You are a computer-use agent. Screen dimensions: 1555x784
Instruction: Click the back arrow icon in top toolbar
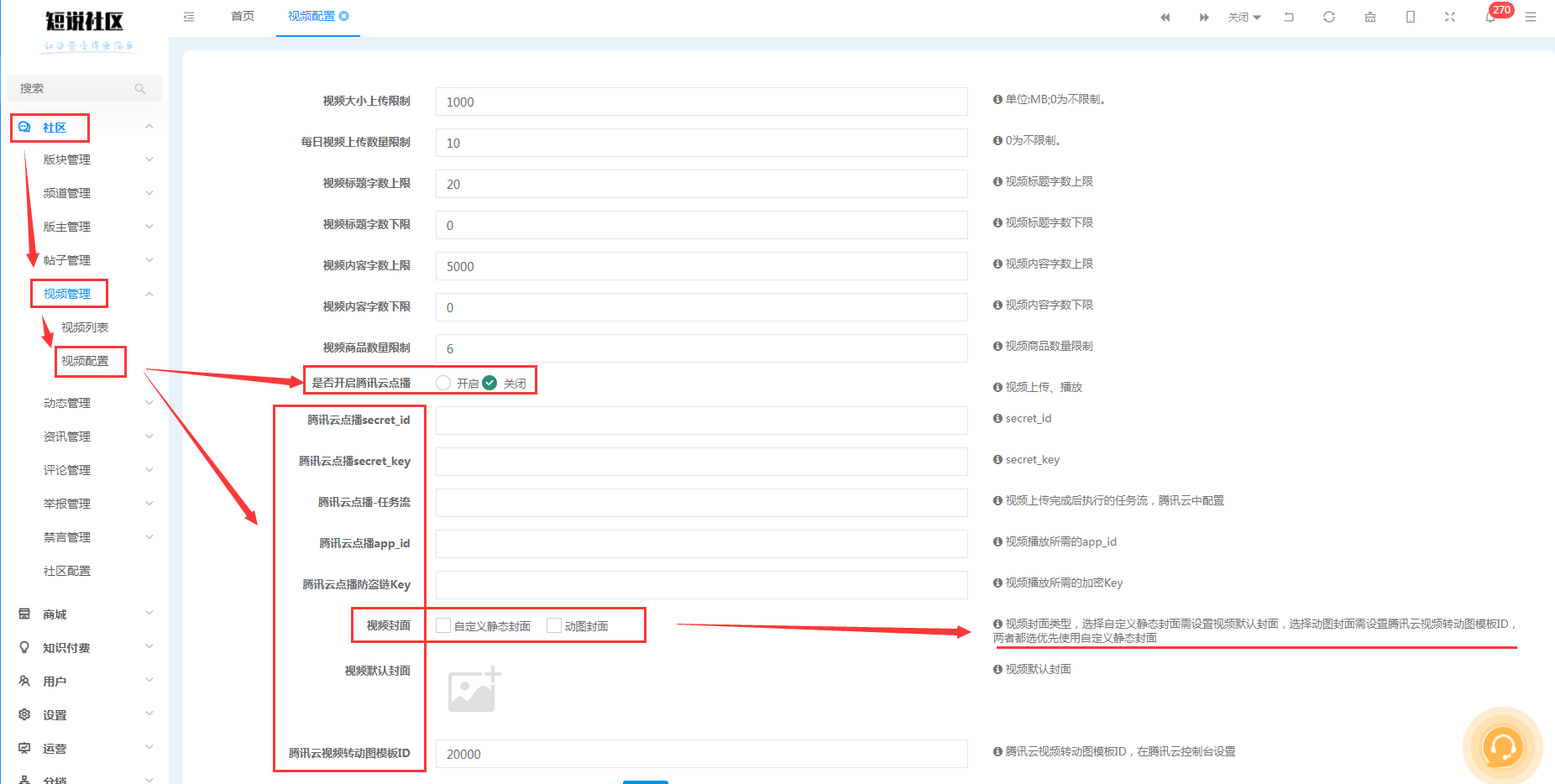click(x=1289, y=17)
